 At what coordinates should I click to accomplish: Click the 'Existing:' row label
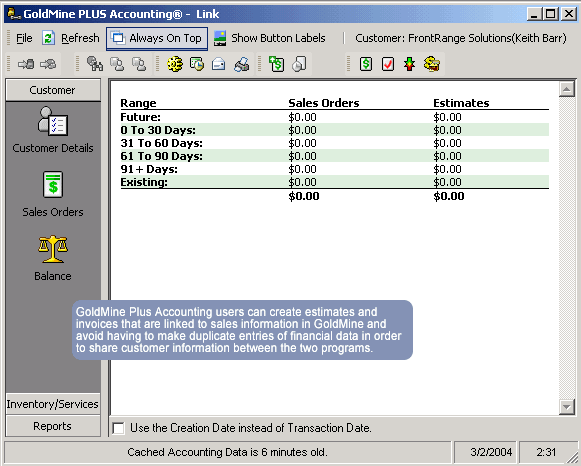click(144, 182)
